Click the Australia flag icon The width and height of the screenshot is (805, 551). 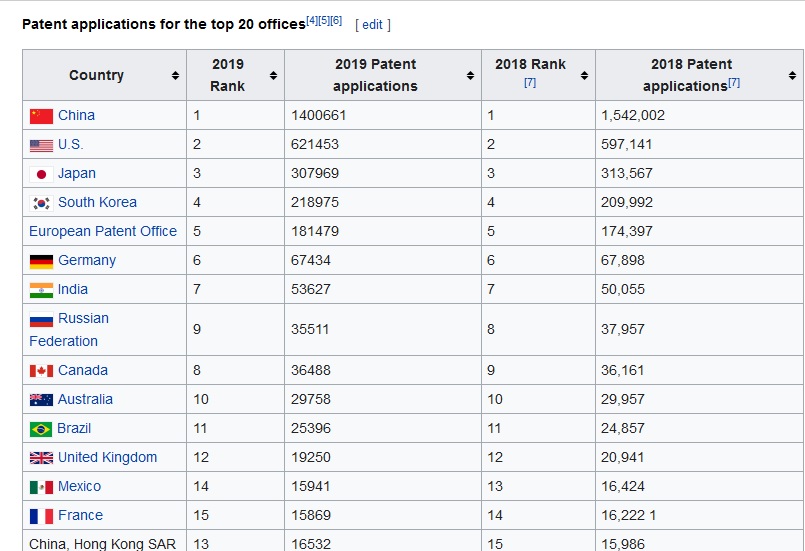coord(41,400)
